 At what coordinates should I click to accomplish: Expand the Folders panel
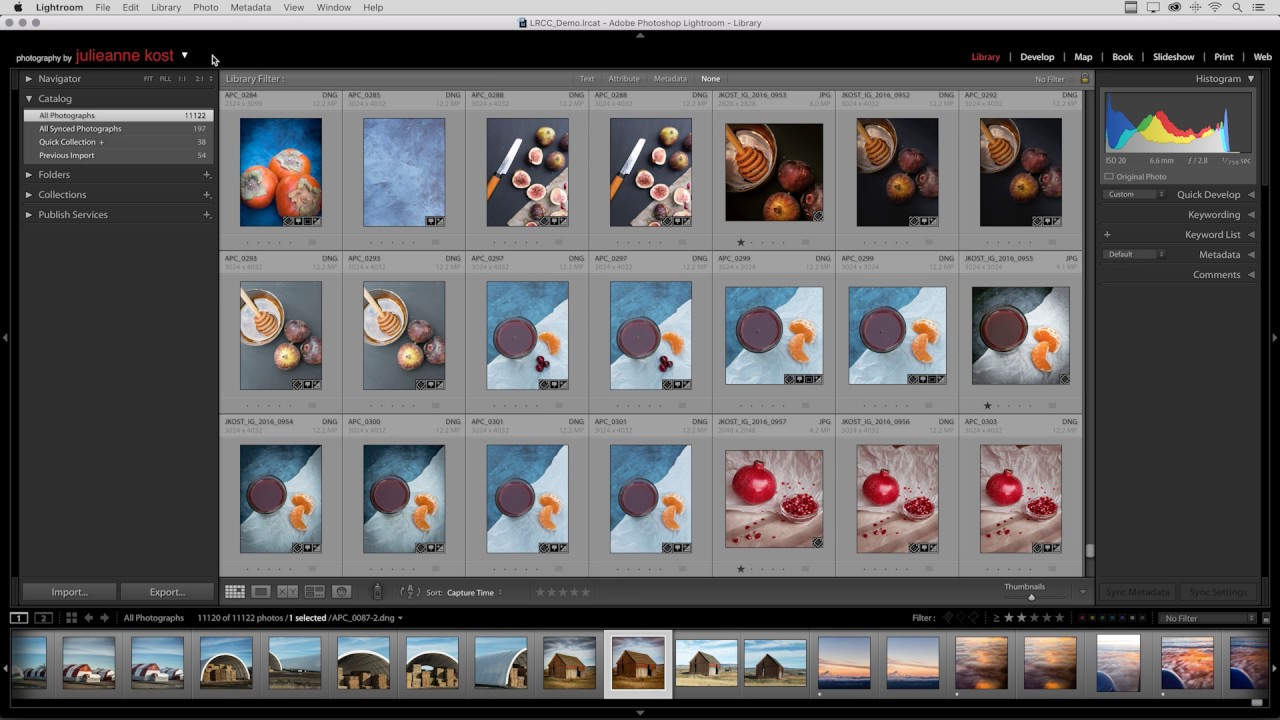click(x=29, y=175)
